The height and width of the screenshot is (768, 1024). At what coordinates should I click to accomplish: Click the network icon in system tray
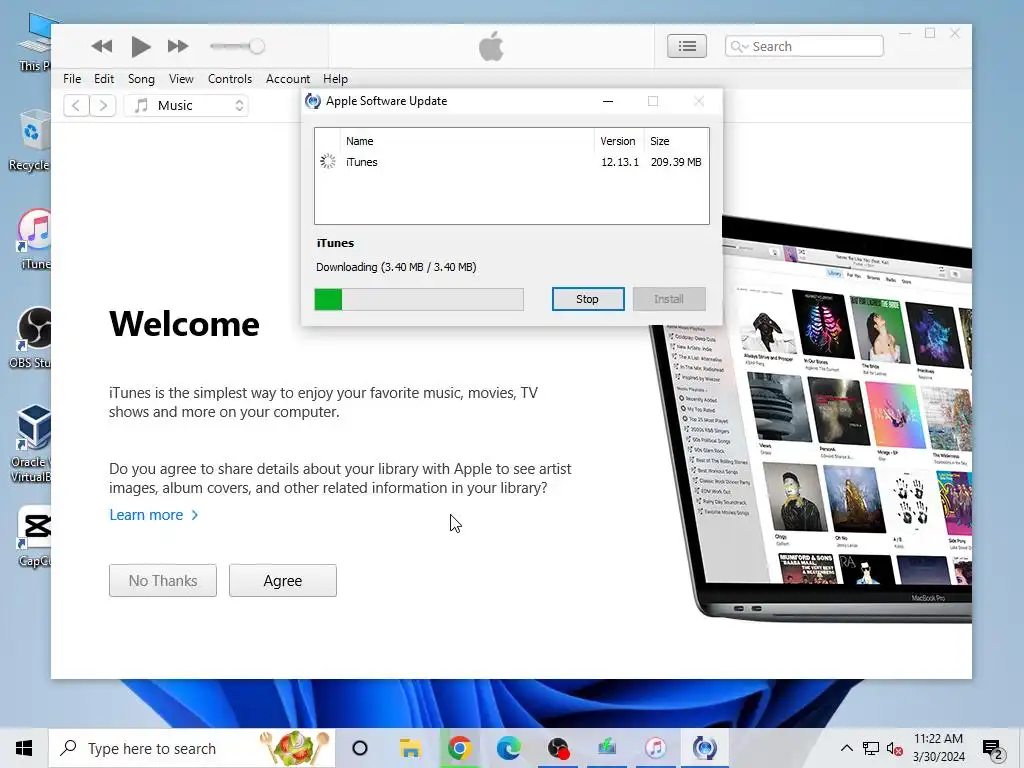coord(871,748)
